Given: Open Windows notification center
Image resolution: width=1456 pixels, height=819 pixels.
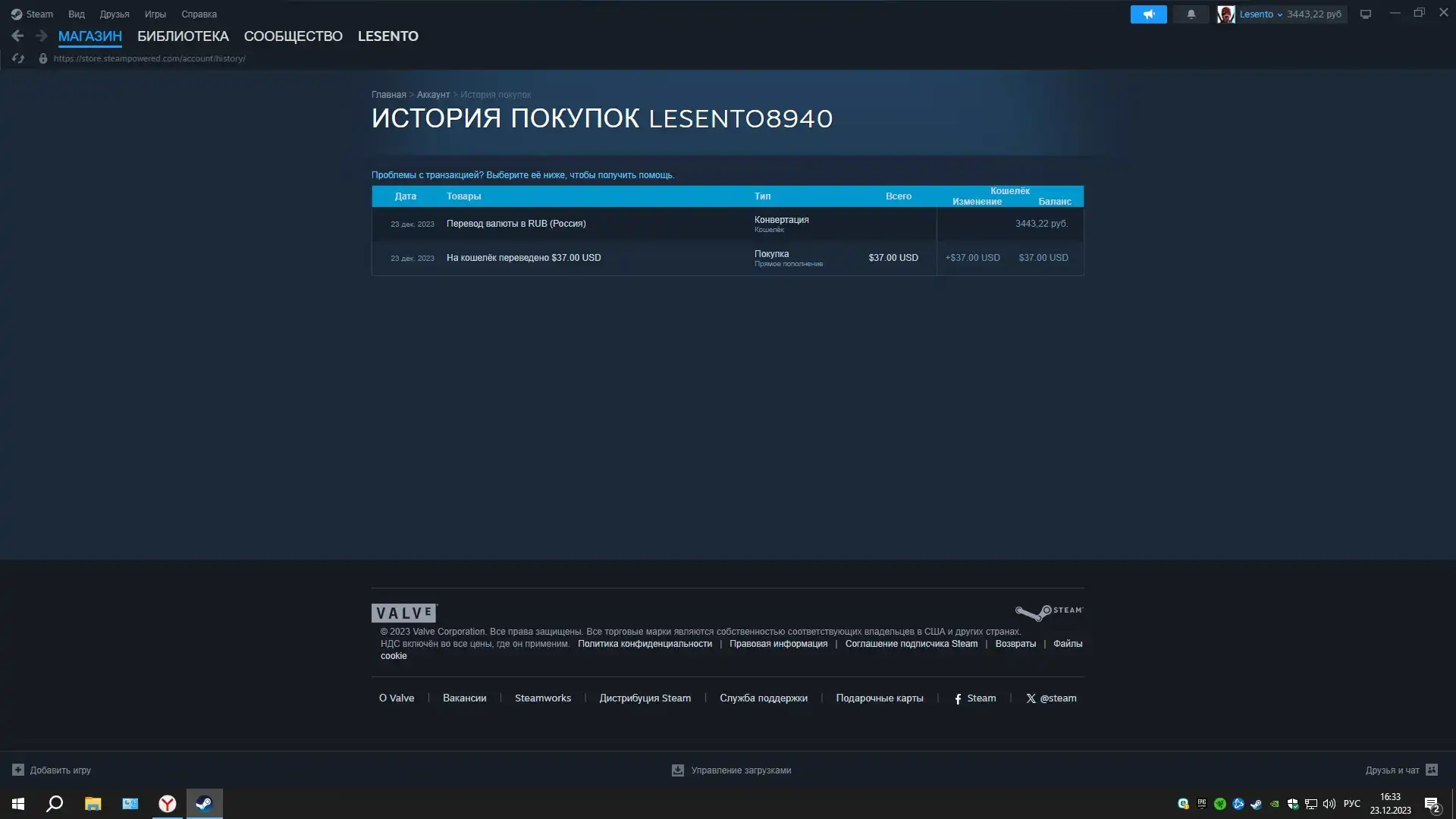Looking at the screenshot, I should 1432,804.
